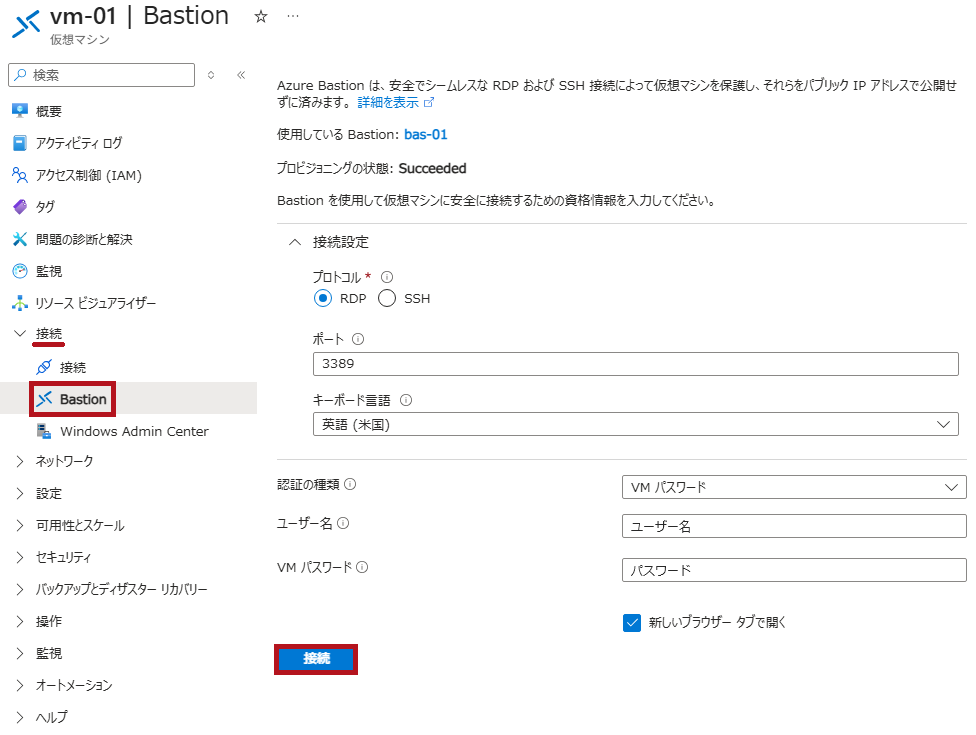Collapse the 接続 group chevron in sidebar
This screenshot has height=735, width=976.
(x=20, y=334)
